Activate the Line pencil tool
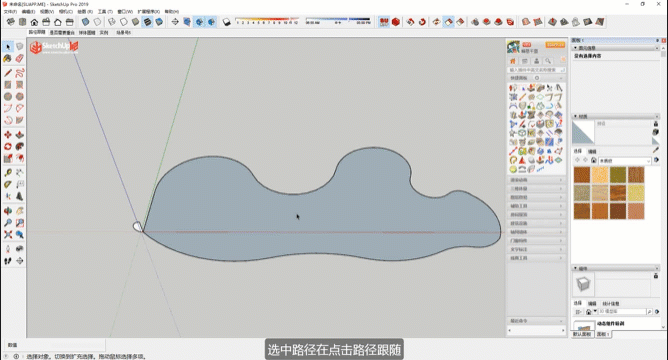This screenshot has height=360, width=668. pyautogui.click(x=8, y=73)
